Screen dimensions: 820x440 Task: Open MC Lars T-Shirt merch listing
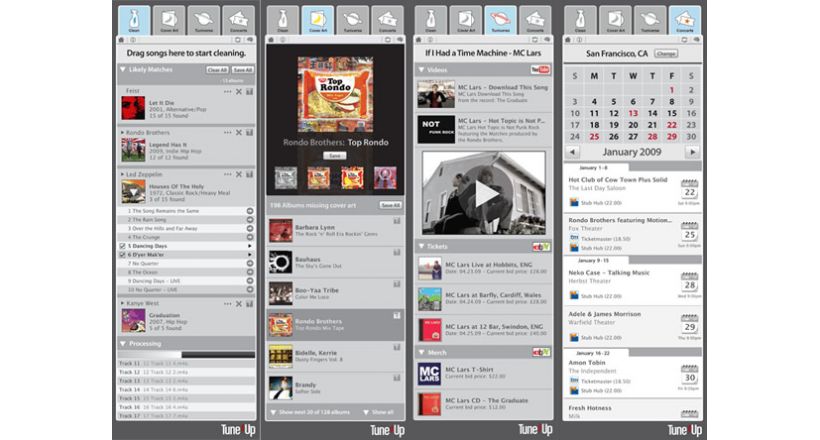484,374
